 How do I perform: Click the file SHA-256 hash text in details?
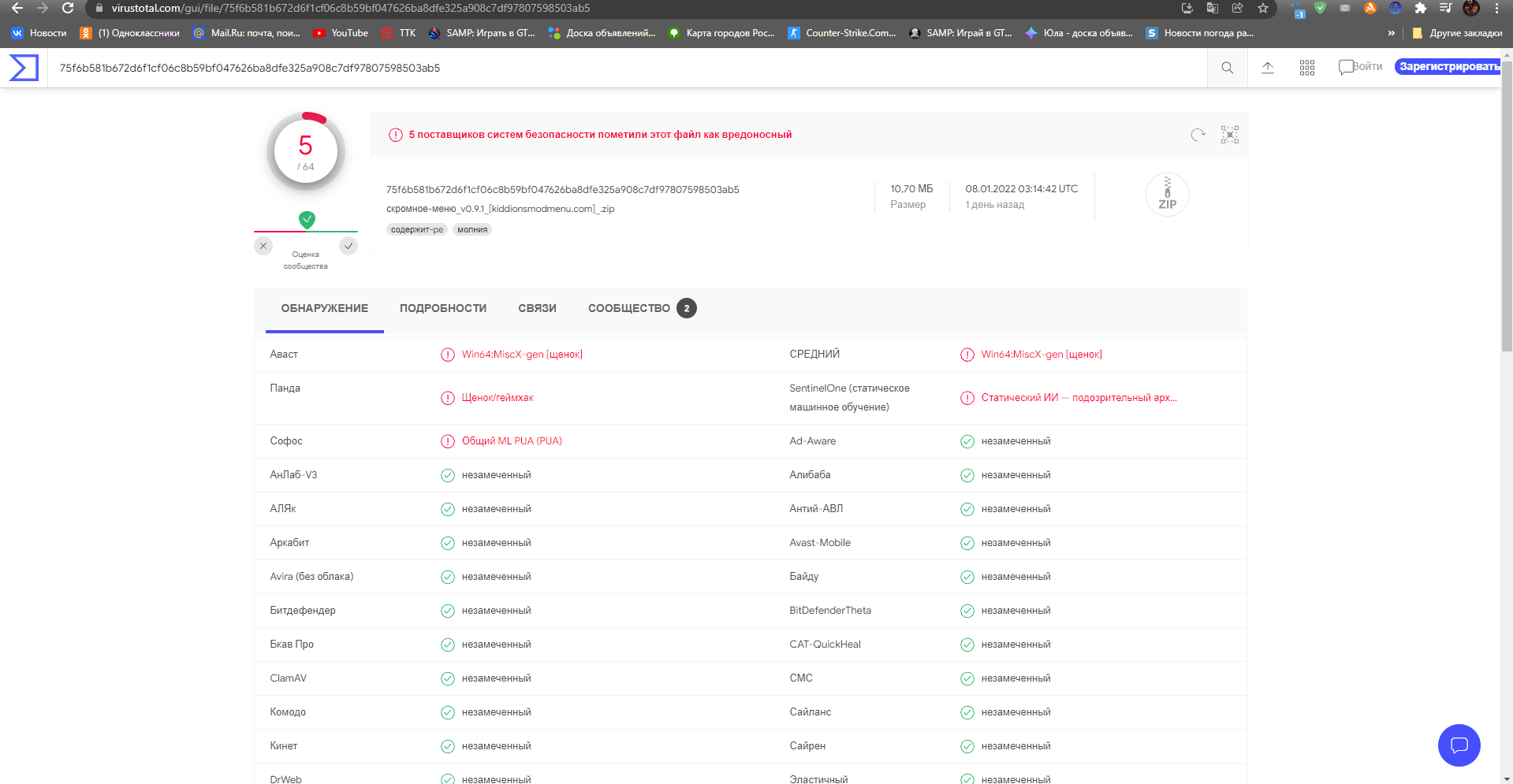tap(562, 189)
